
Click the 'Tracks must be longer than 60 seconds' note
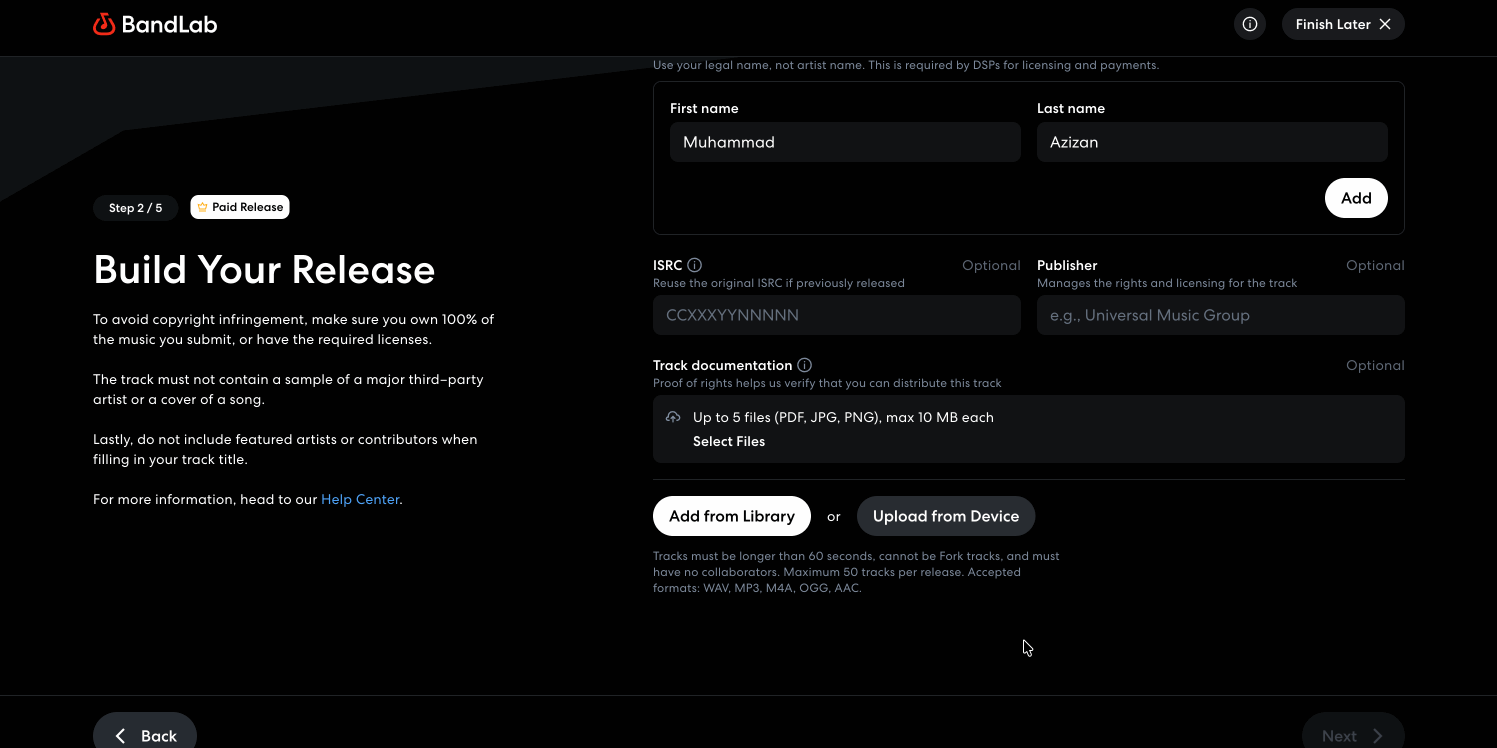857,572
